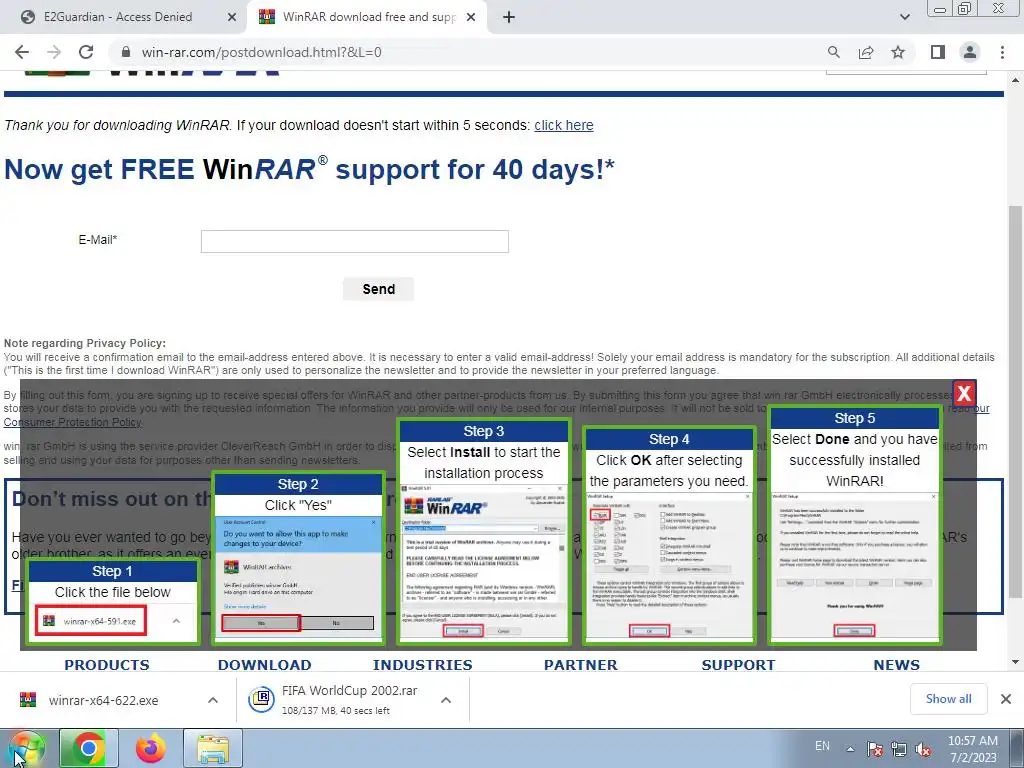1024x768 pixels.
Task: Select the WinRAR download free tab
Action: pos(369,17)
